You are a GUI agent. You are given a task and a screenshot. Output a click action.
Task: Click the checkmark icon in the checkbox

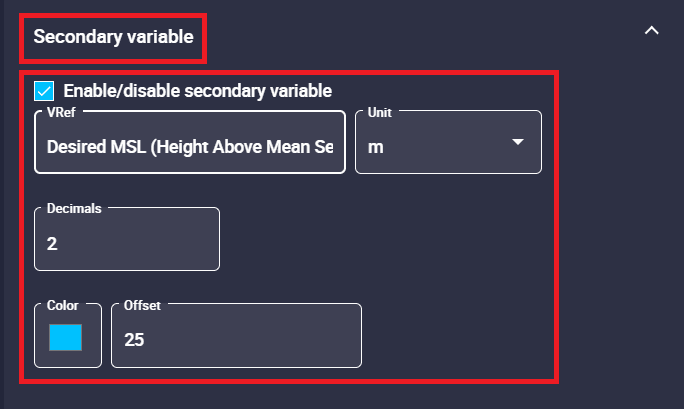(44, 91)
